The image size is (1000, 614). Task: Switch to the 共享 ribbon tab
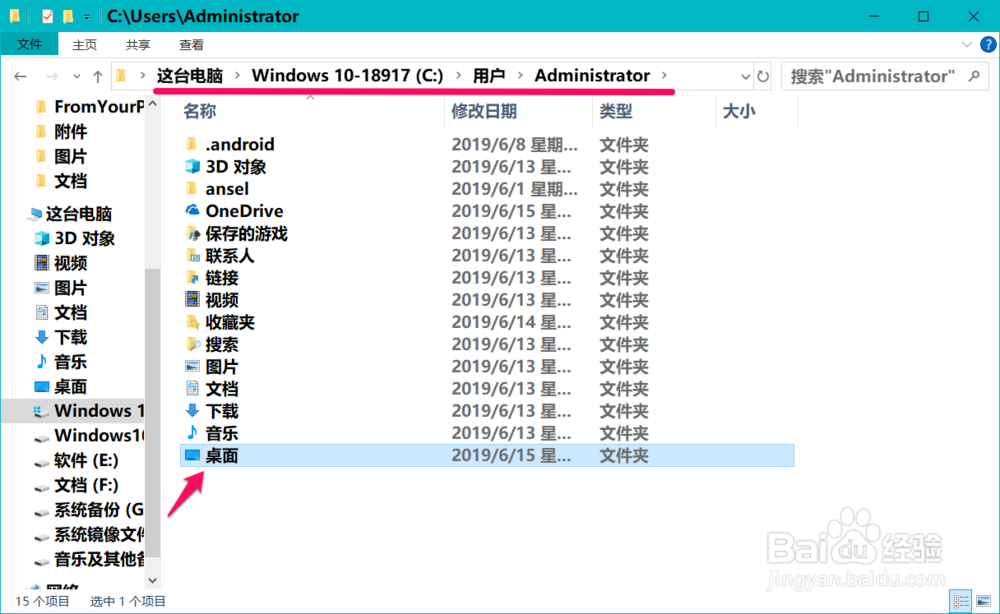[x=138, y=45]
